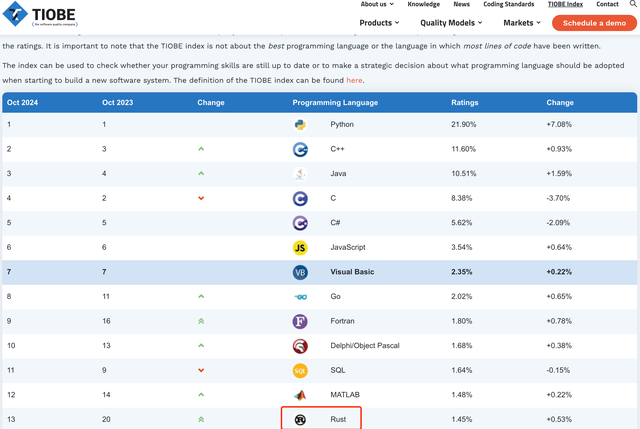Open the Knowledge nav item
The image size is (640, 429).
tap(424, 4)
